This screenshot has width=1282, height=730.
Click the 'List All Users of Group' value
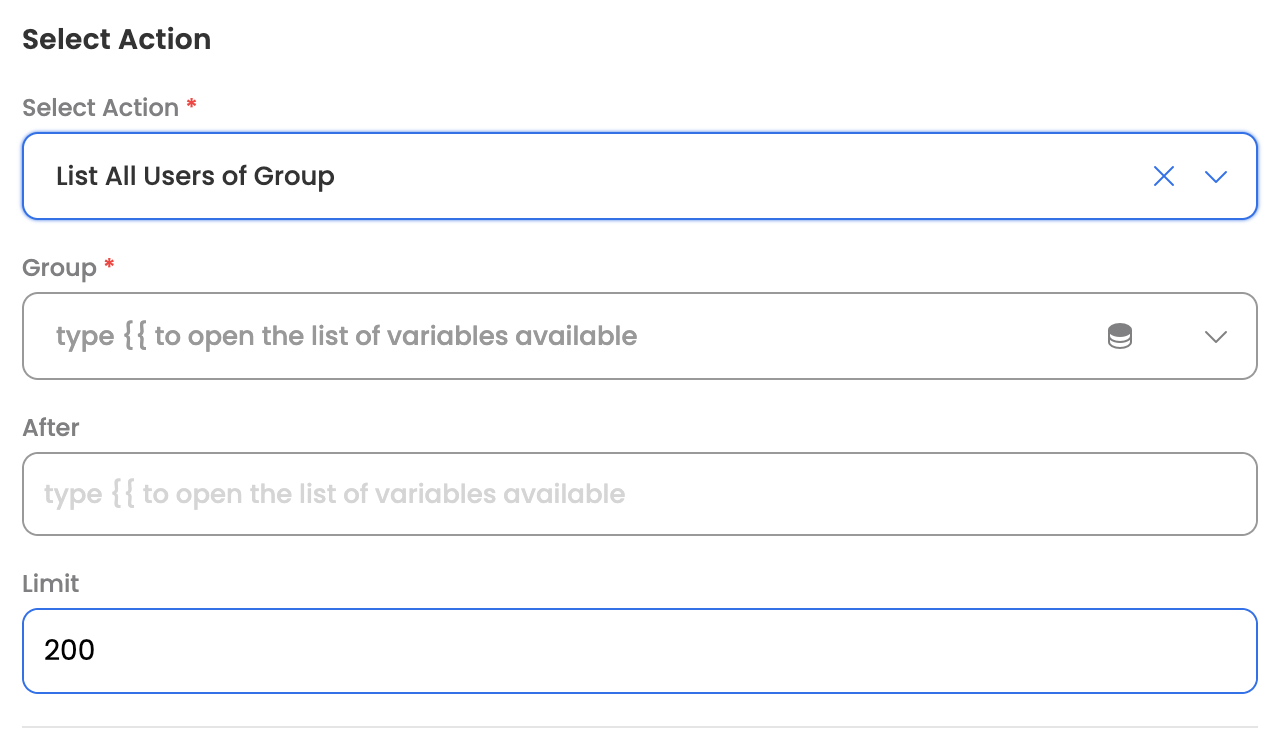pyautogui.click(x=195, y=177)
